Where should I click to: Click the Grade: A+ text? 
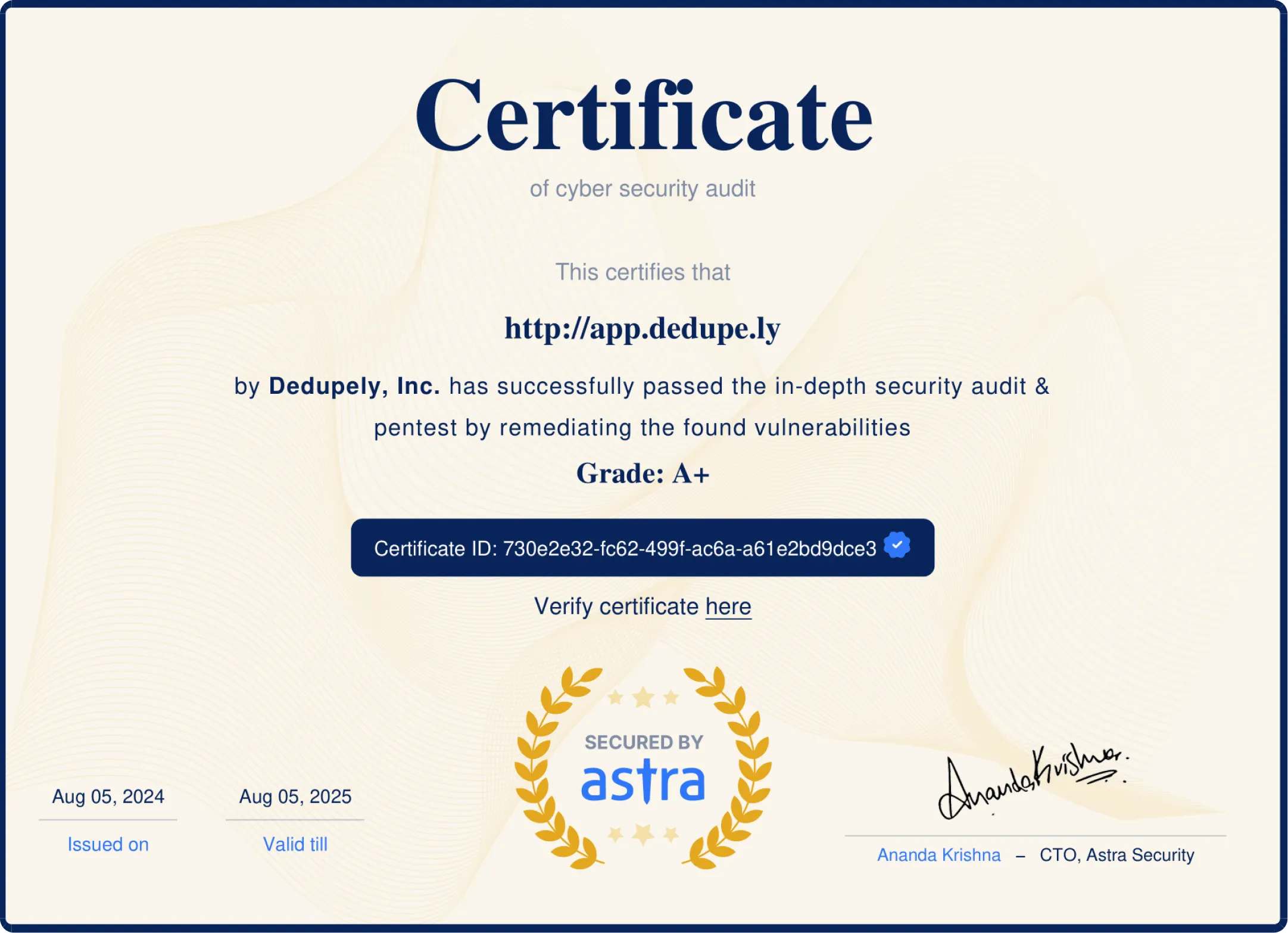642,474
